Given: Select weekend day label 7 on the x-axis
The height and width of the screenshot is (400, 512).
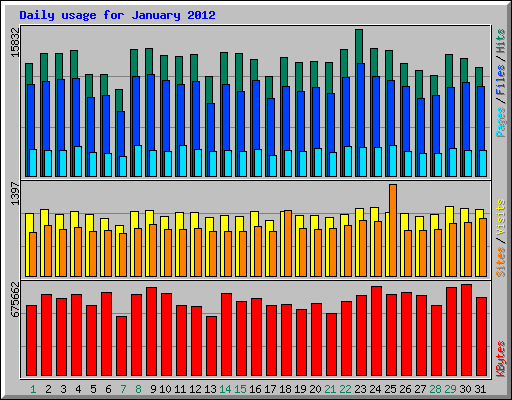Looking at the screenshot, I should point(123,389).
